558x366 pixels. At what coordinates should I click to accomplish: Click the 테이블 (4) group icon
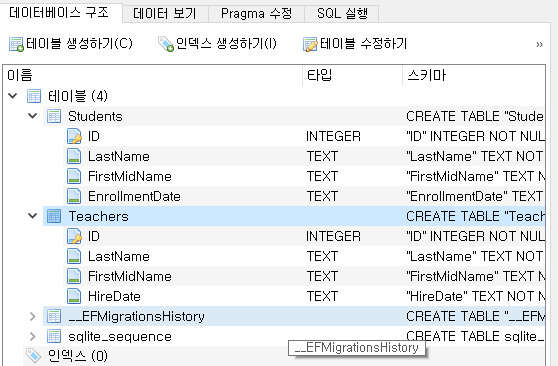pos(34,96)
